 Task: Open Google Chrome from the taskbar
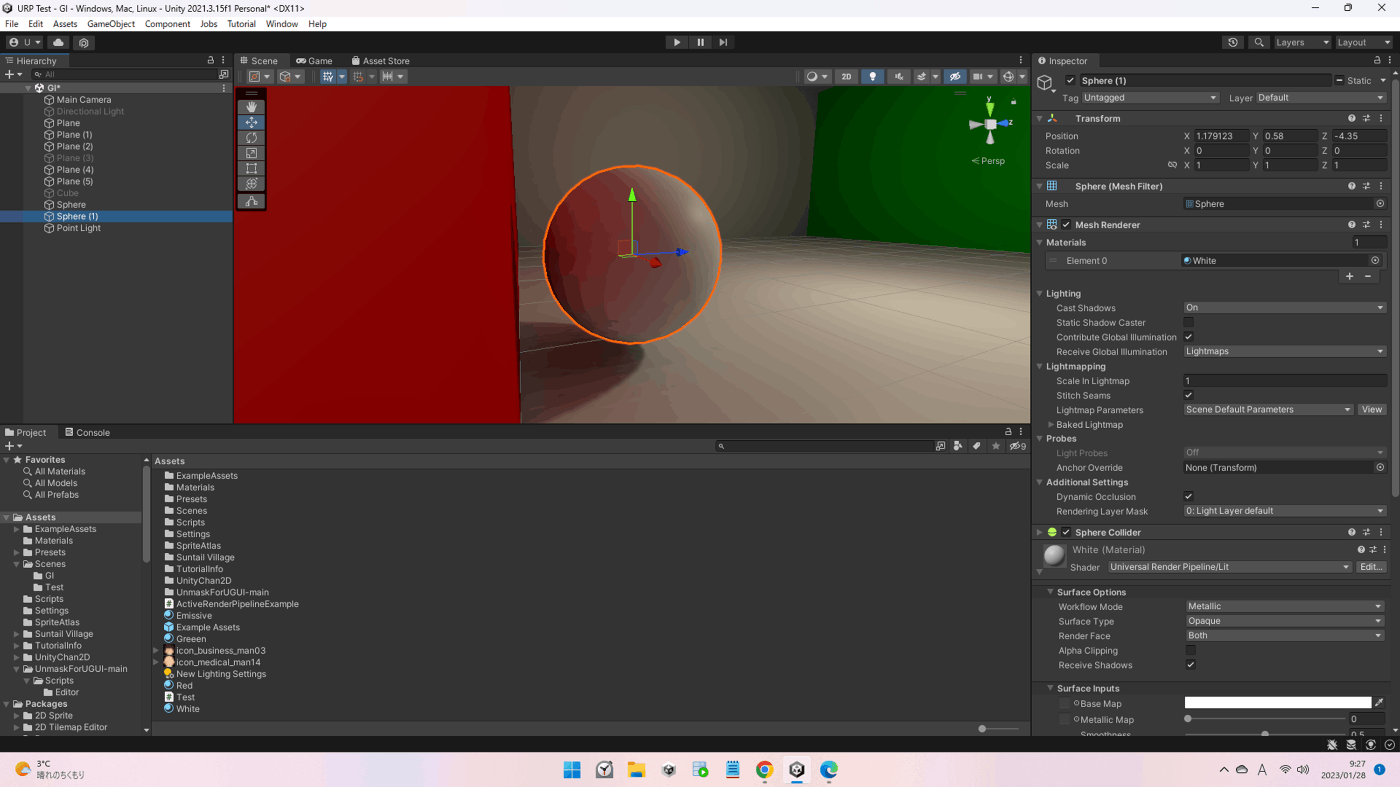[764, 770]
